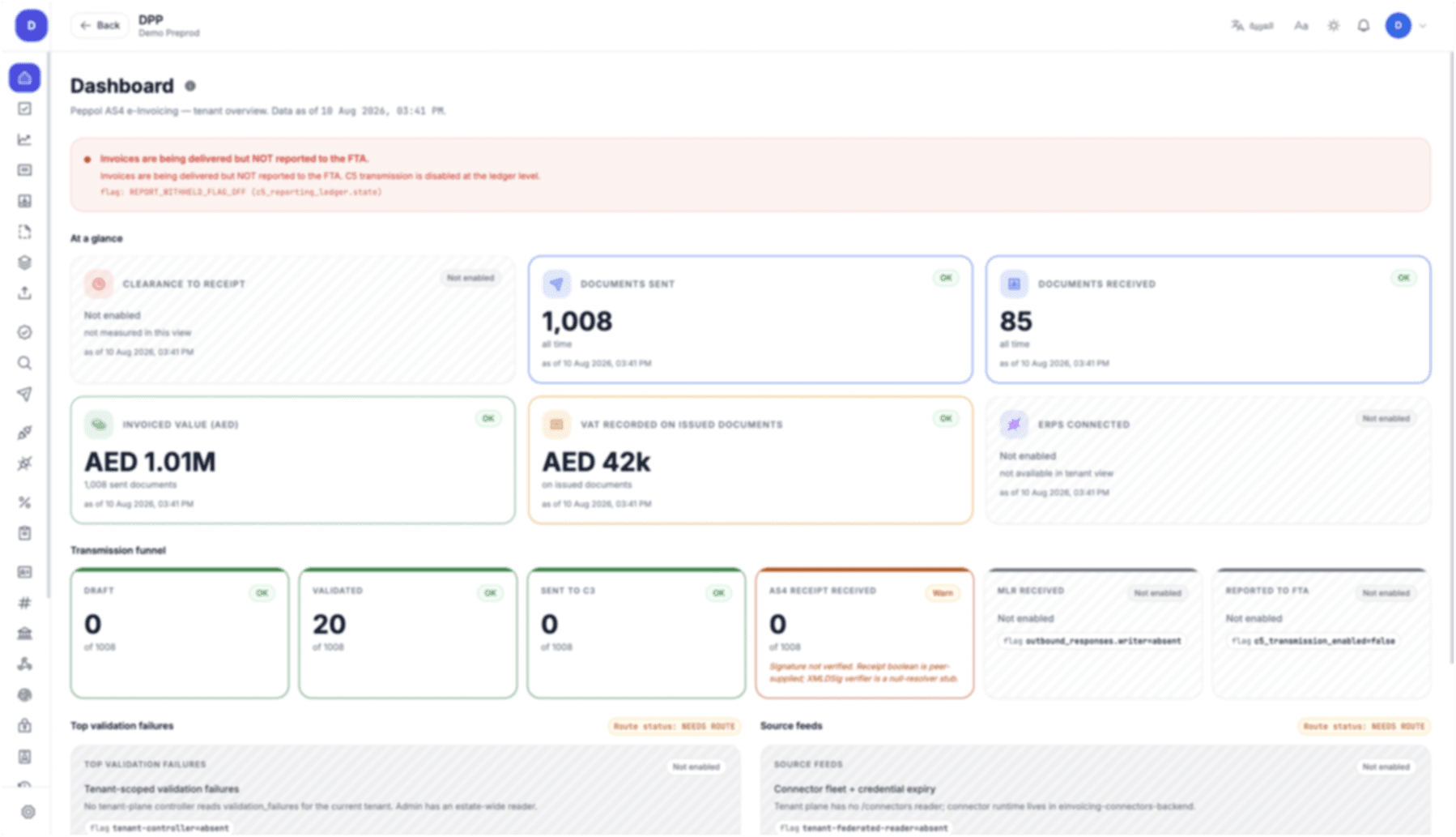Click the Validated funnel stage card
This screenshot has width=1456, height=837.
(408, 633)
